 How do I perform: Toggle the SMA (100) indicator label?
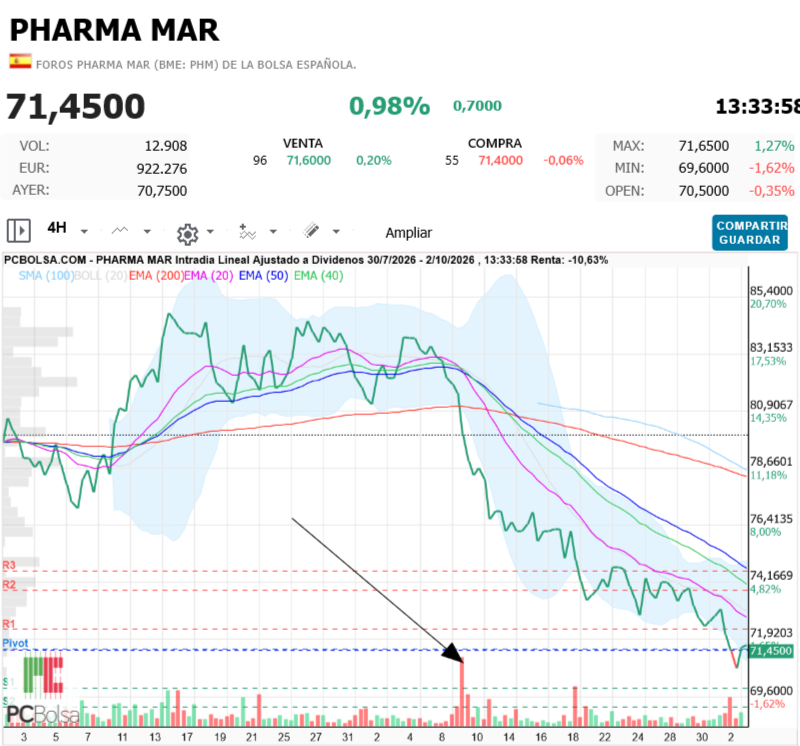46,276
